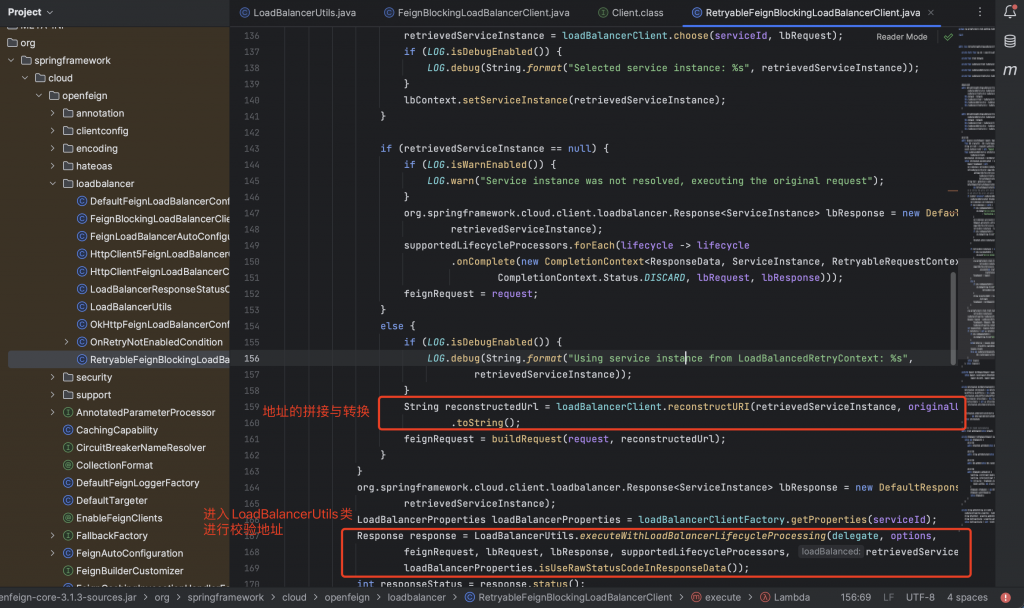Screen dimensions: 1024x608
Task: Open the editor tabs more-options menu
Action: pos(980,12)
